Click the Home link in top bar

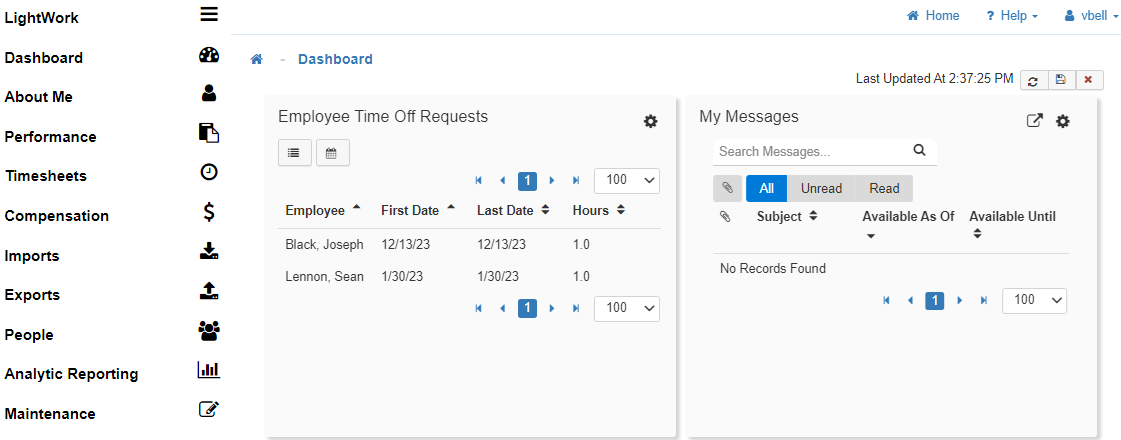tap(933, 16)
